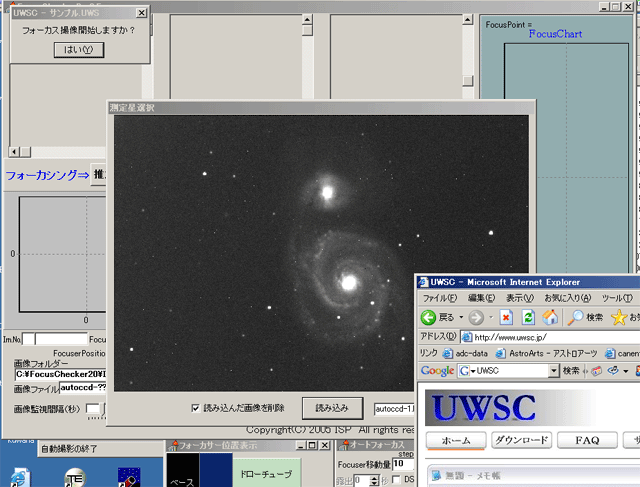Open the telescope starfield desktop shortcut icon
This screenshot has height=487, width=640.
click(129, 478)
